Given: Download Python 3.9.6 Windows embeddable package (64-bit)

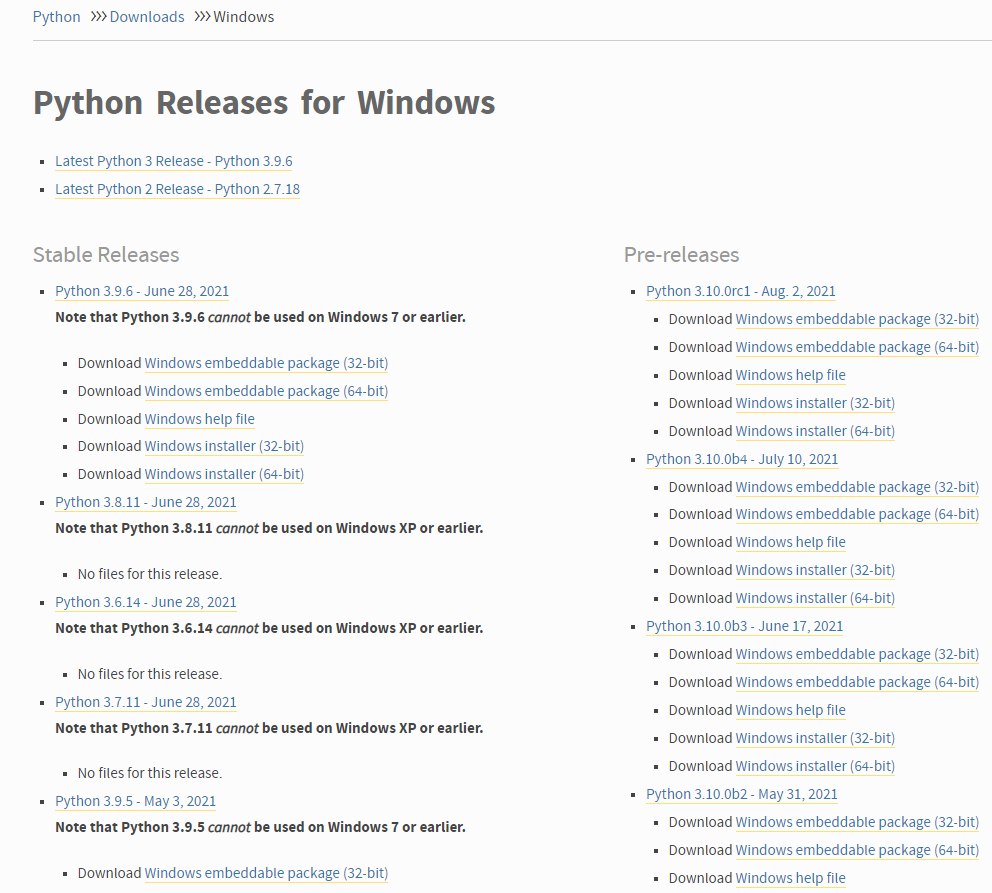Looking at the screenshot, I should [266, 391].
